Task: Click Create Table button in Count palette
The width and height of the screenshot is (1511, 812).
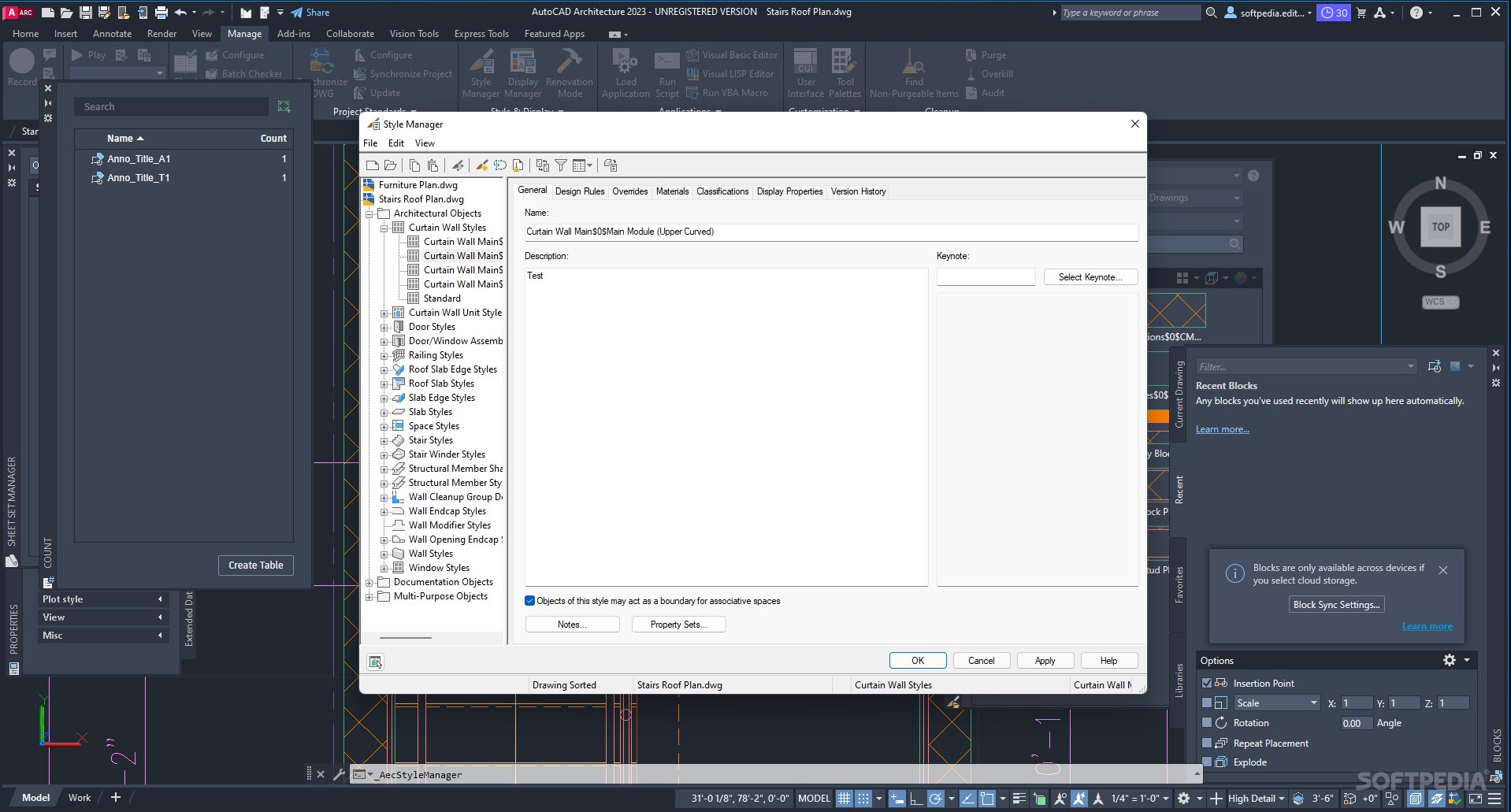Action: [x=255, y=565]
